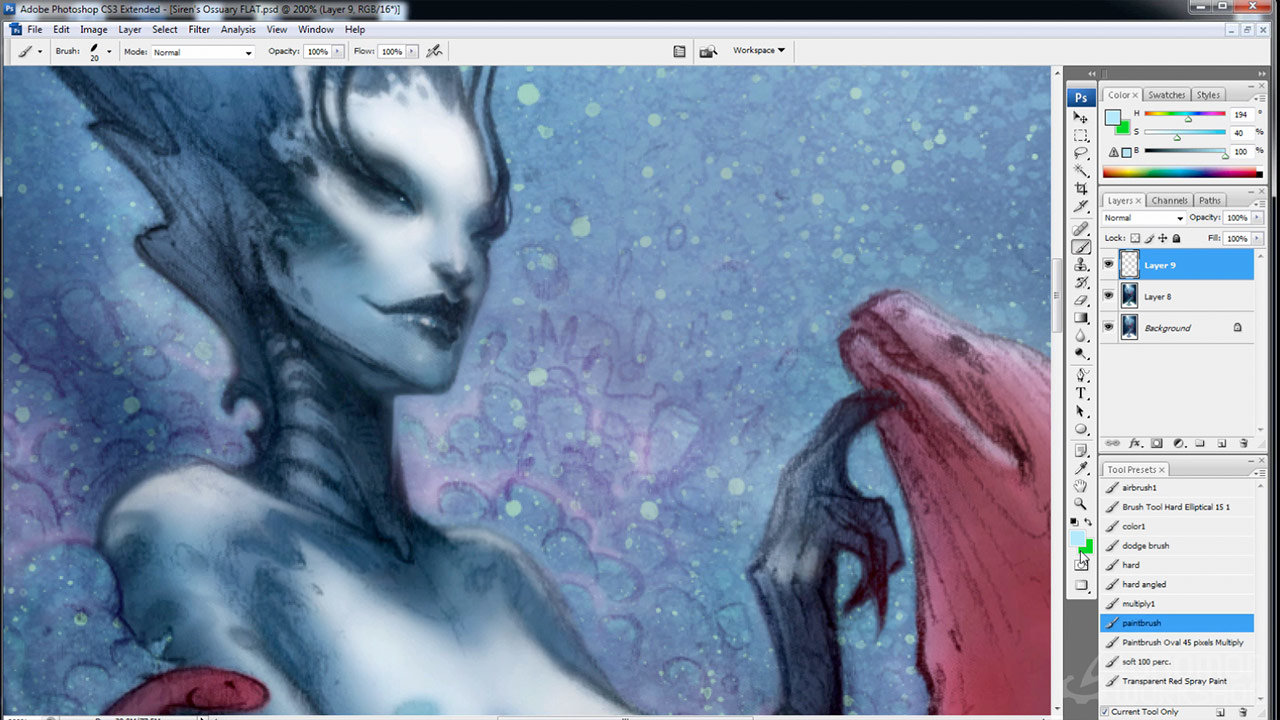
Task: Switch to the Channels tab
Action: [x=1169, y=200]
